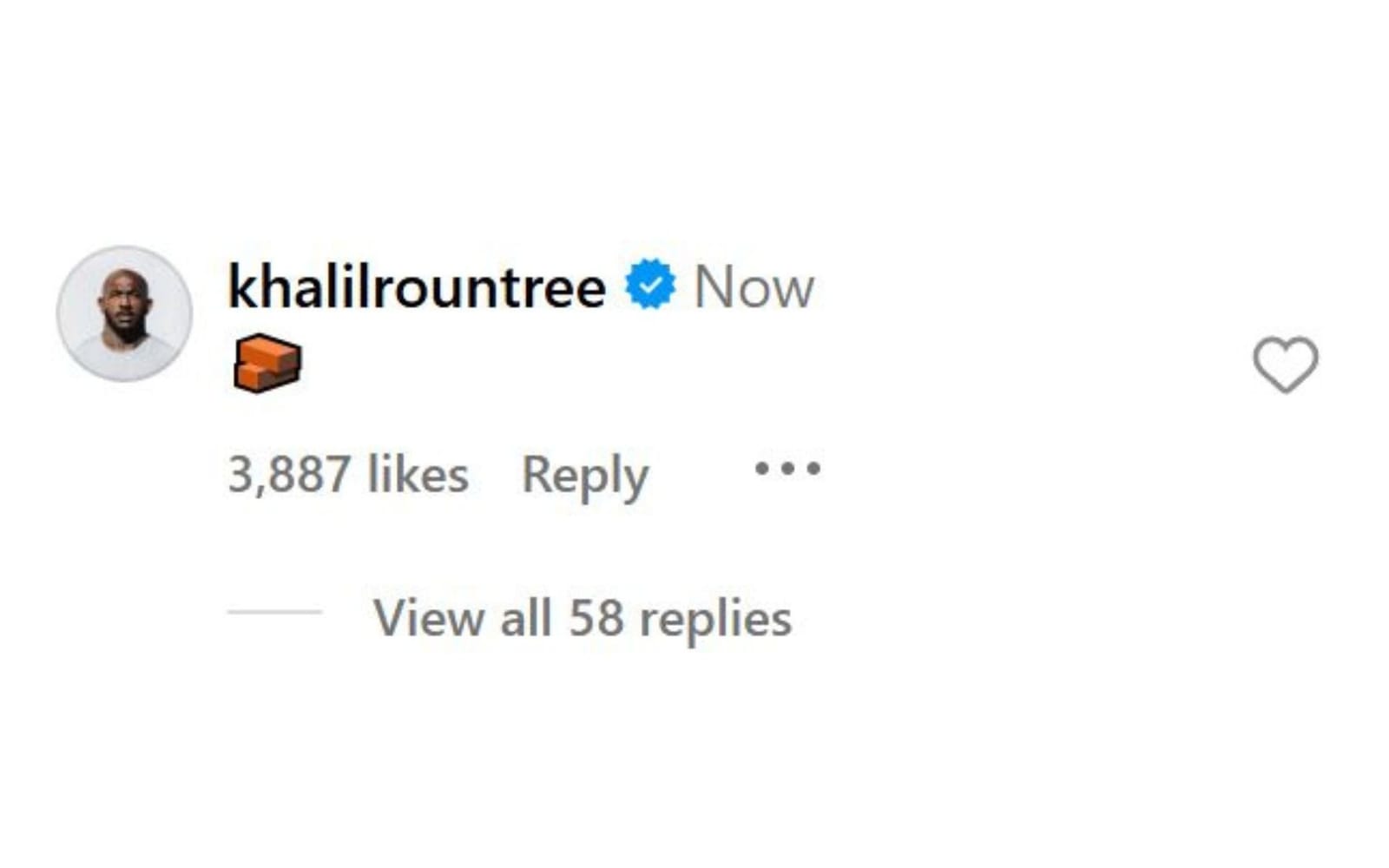Click Reply beside the like count
1389x868 pixels.
[x=585, y=474]
